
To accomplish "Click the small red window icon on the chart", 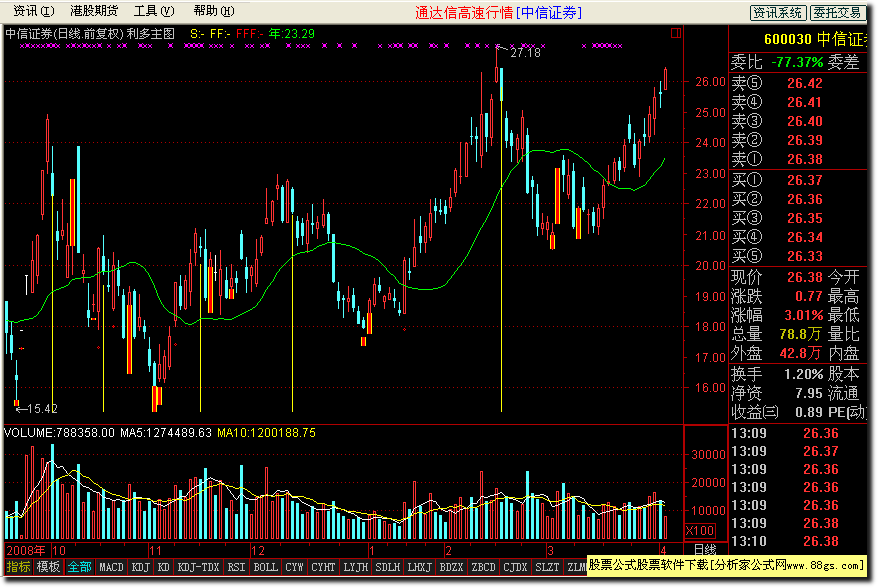I will [676, 33].
